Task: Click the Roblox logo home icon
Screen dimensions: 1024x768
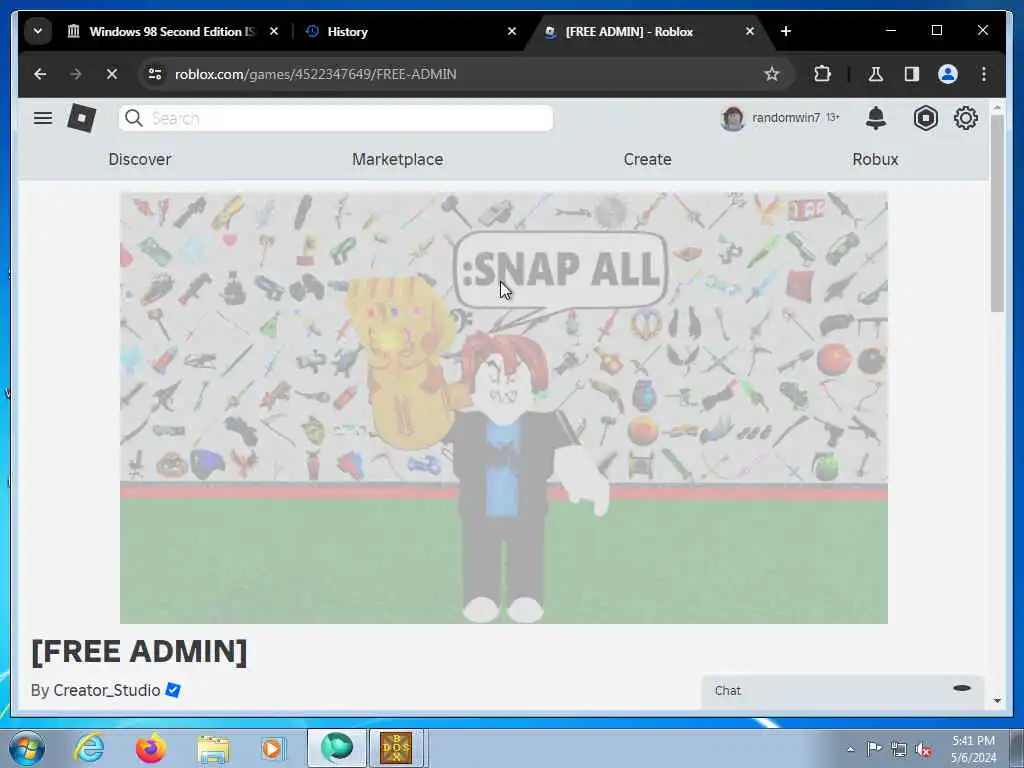Action: pyautogui.click(x=82, y=118)
